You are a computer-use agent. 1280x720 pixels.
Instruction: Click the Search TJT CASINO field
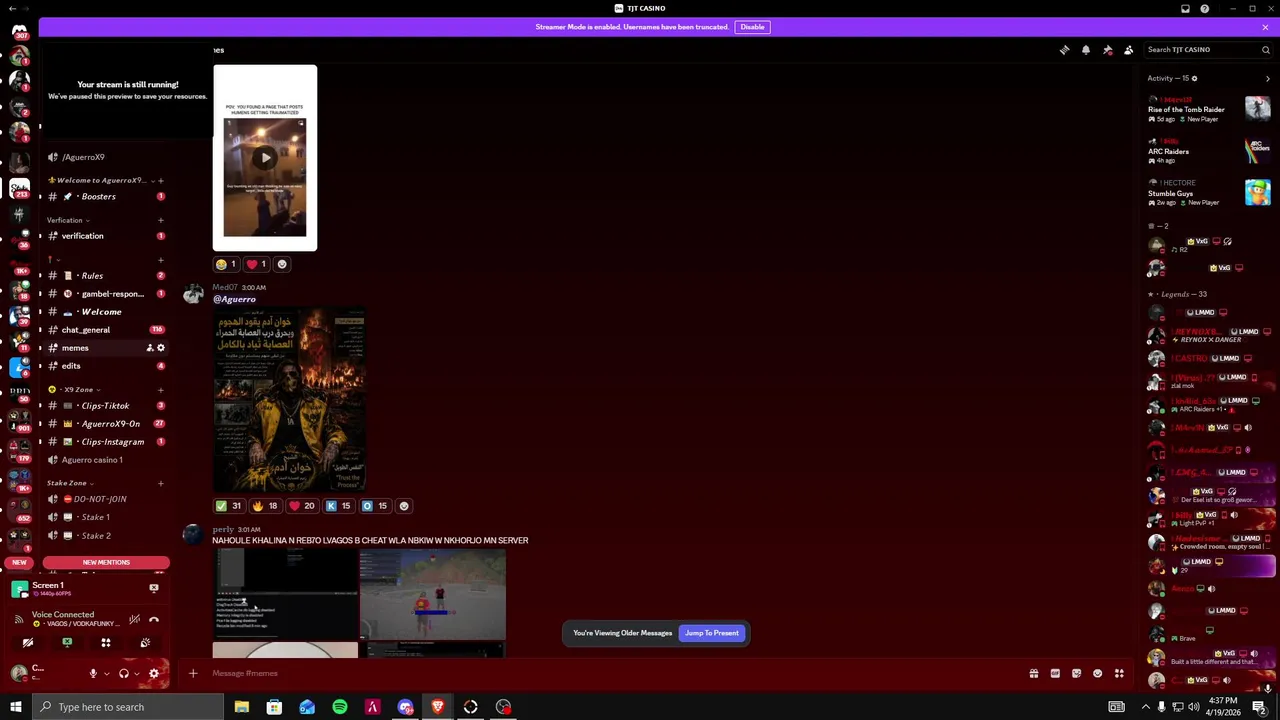click(1208, 49)
